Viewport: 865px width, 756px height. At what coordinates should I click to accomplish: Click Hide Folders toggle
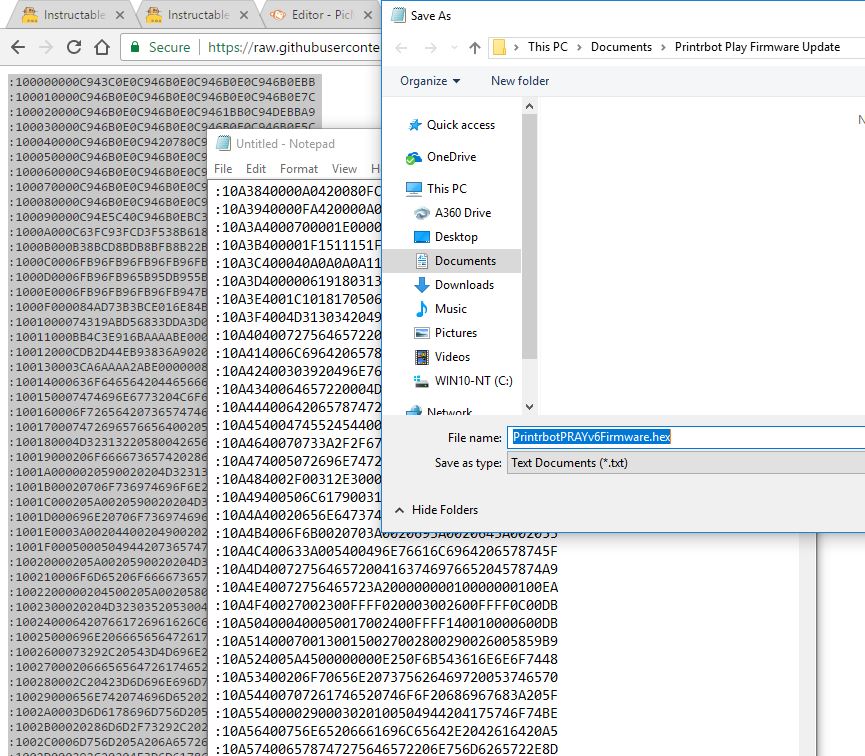(436, 510)
